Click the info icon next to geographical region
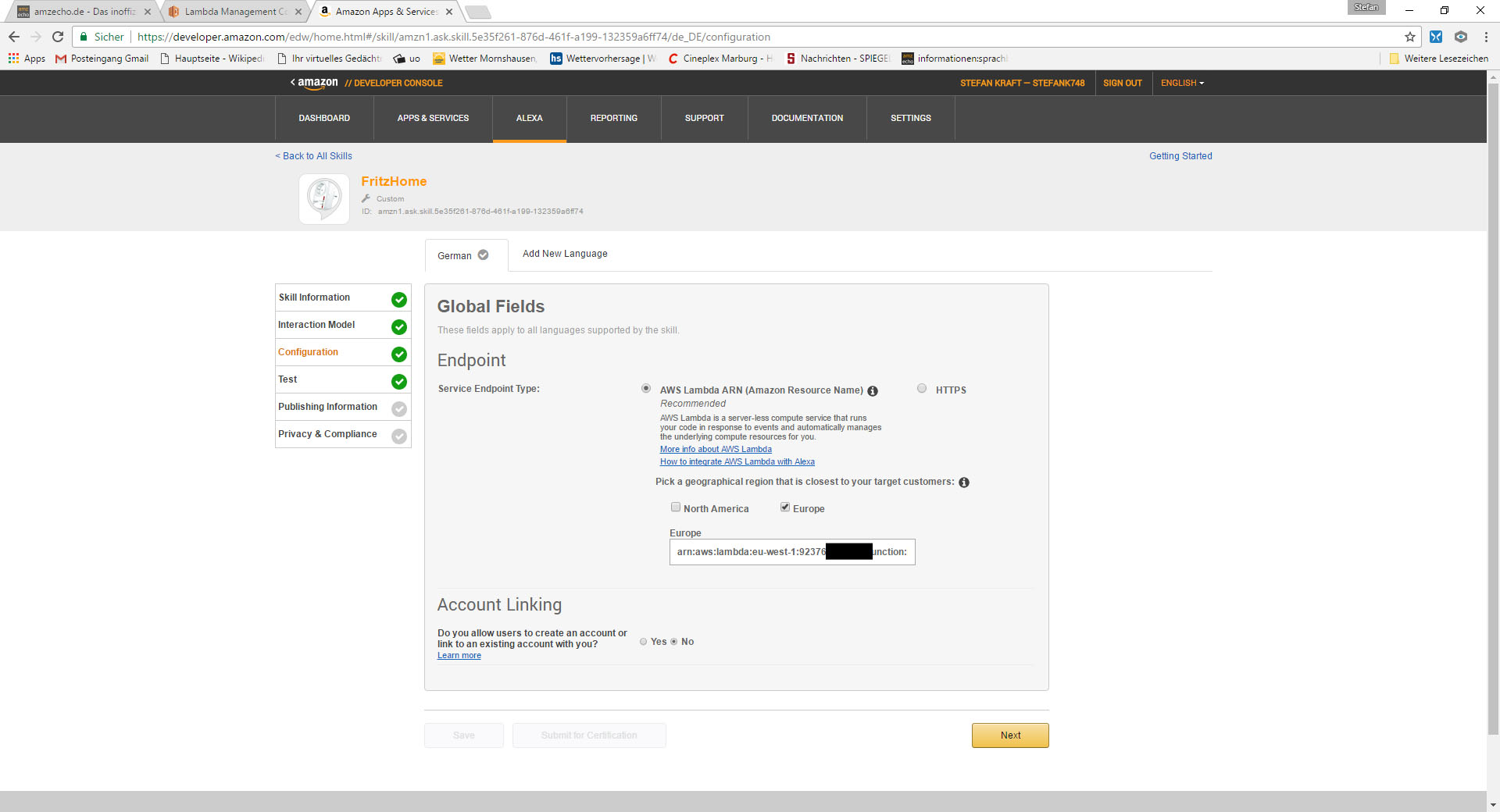1500x812 pixels. (x=964, y=483)
